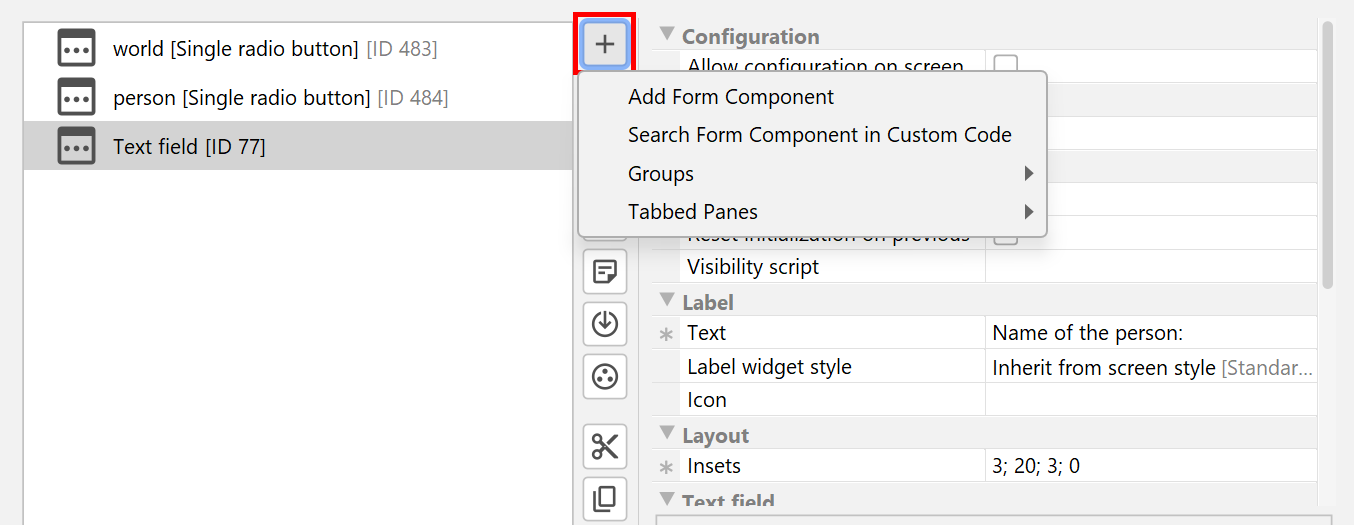Select person [Single radio button] item
This screenshot has height=525, width=1354.
tap(280, 97)
